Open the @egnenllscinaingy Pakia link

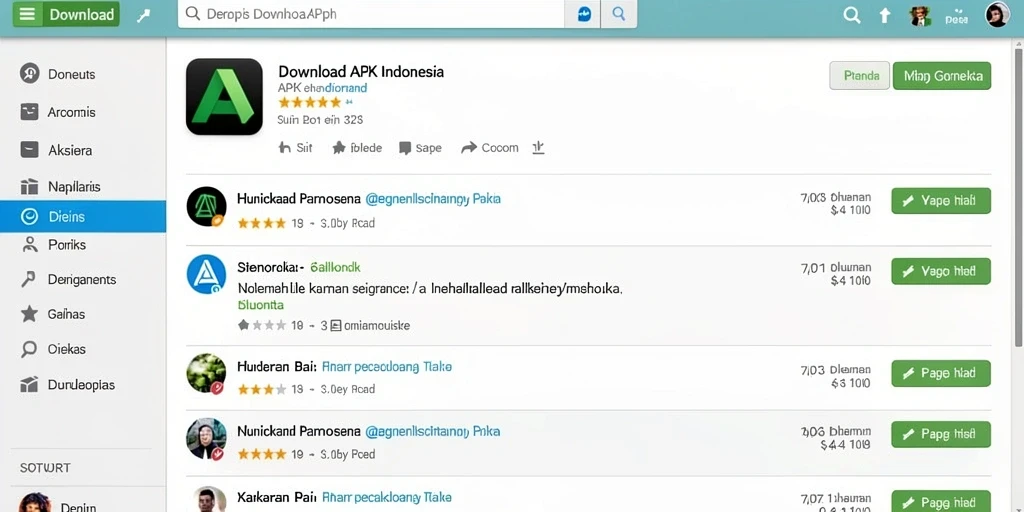(x=433, y=199)
